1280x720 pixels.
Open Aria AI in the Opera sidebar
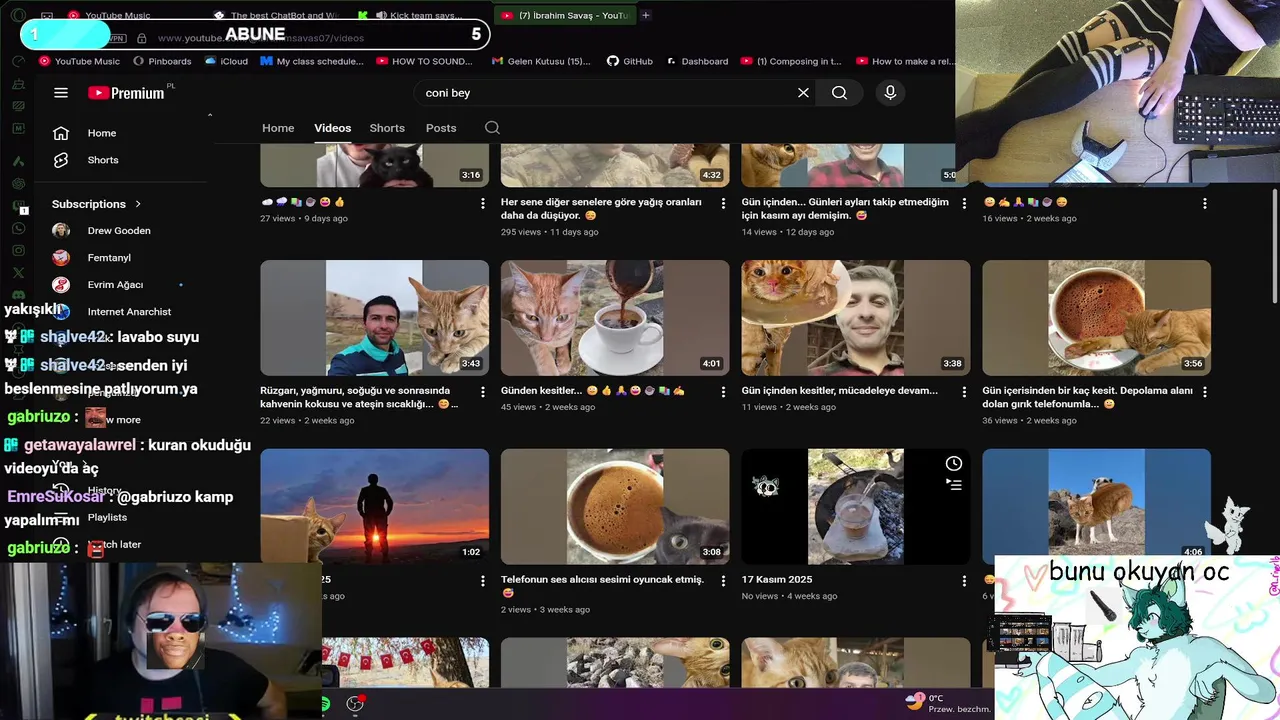(18, 160)
